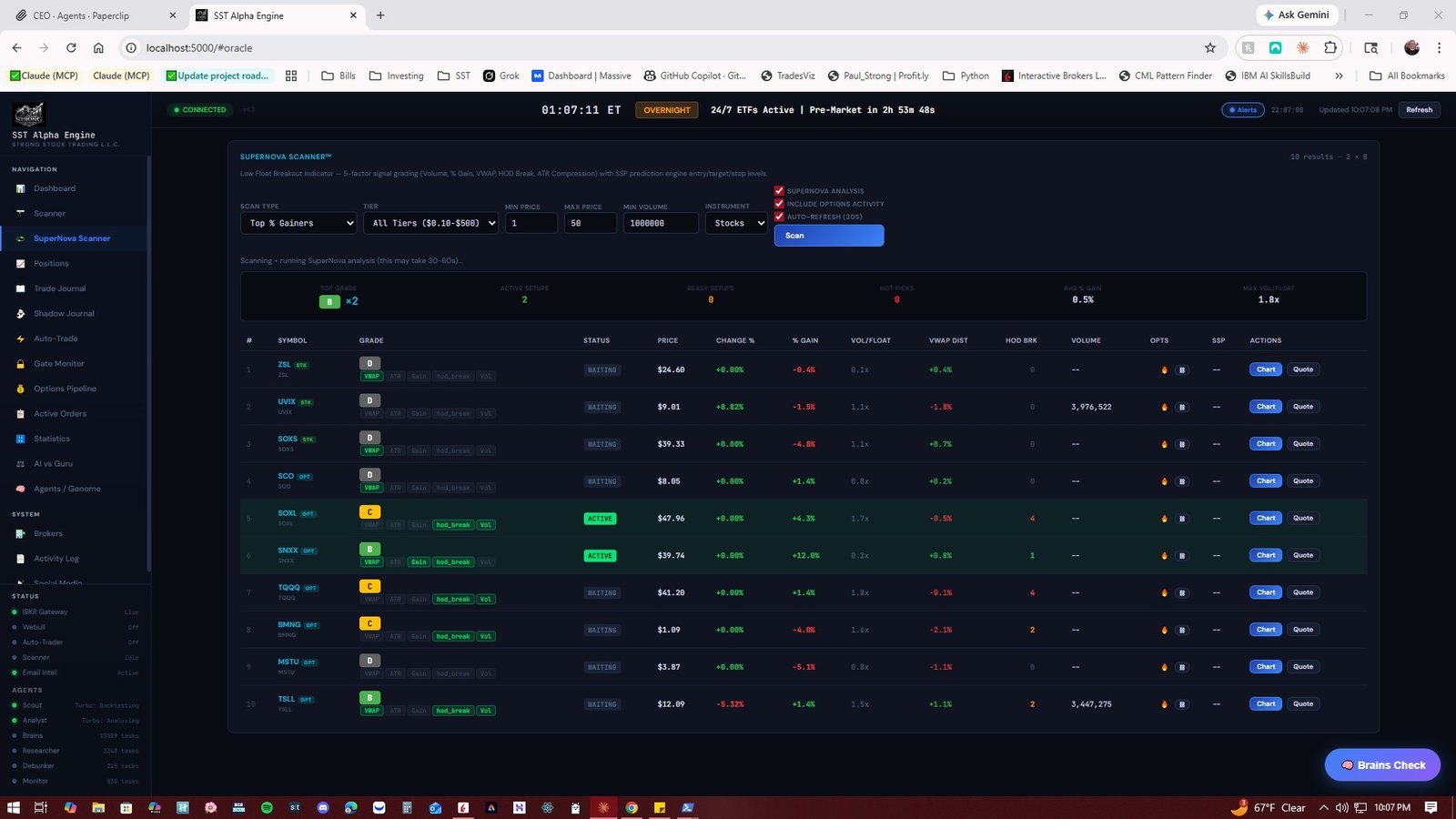The width and height of the screenshot is (1456, 819).
Task: Click the Min Volume input field
Action: (661, 223)
